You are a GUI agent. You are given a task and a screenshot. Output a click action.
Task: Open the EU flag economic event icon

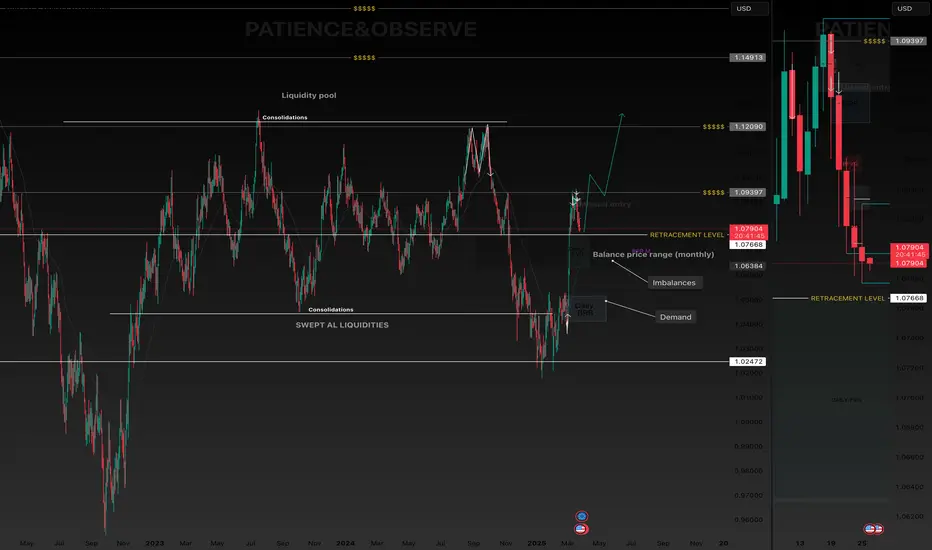click(581, 516)
